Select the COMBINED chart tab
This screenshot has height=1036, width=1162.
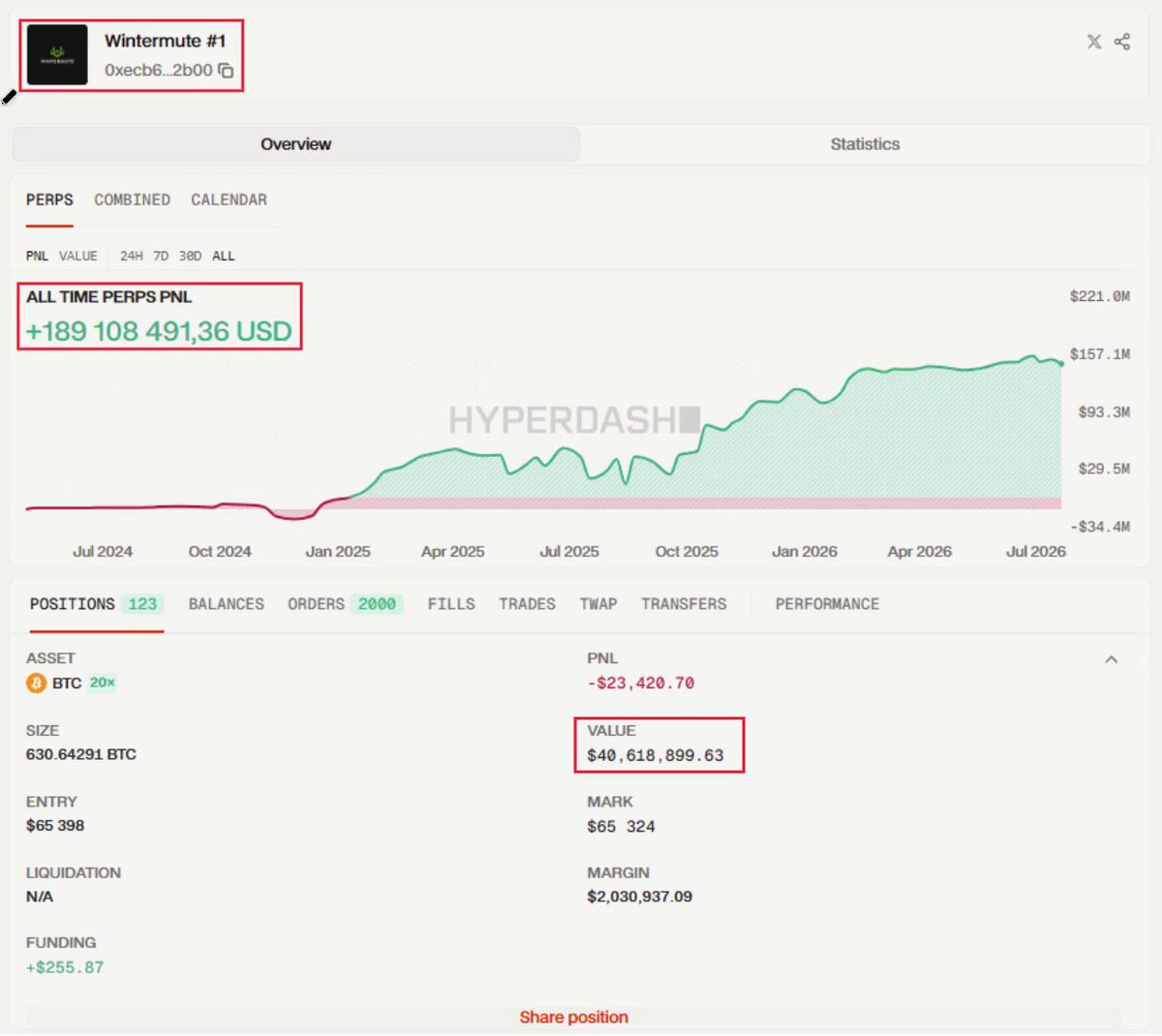132,199
